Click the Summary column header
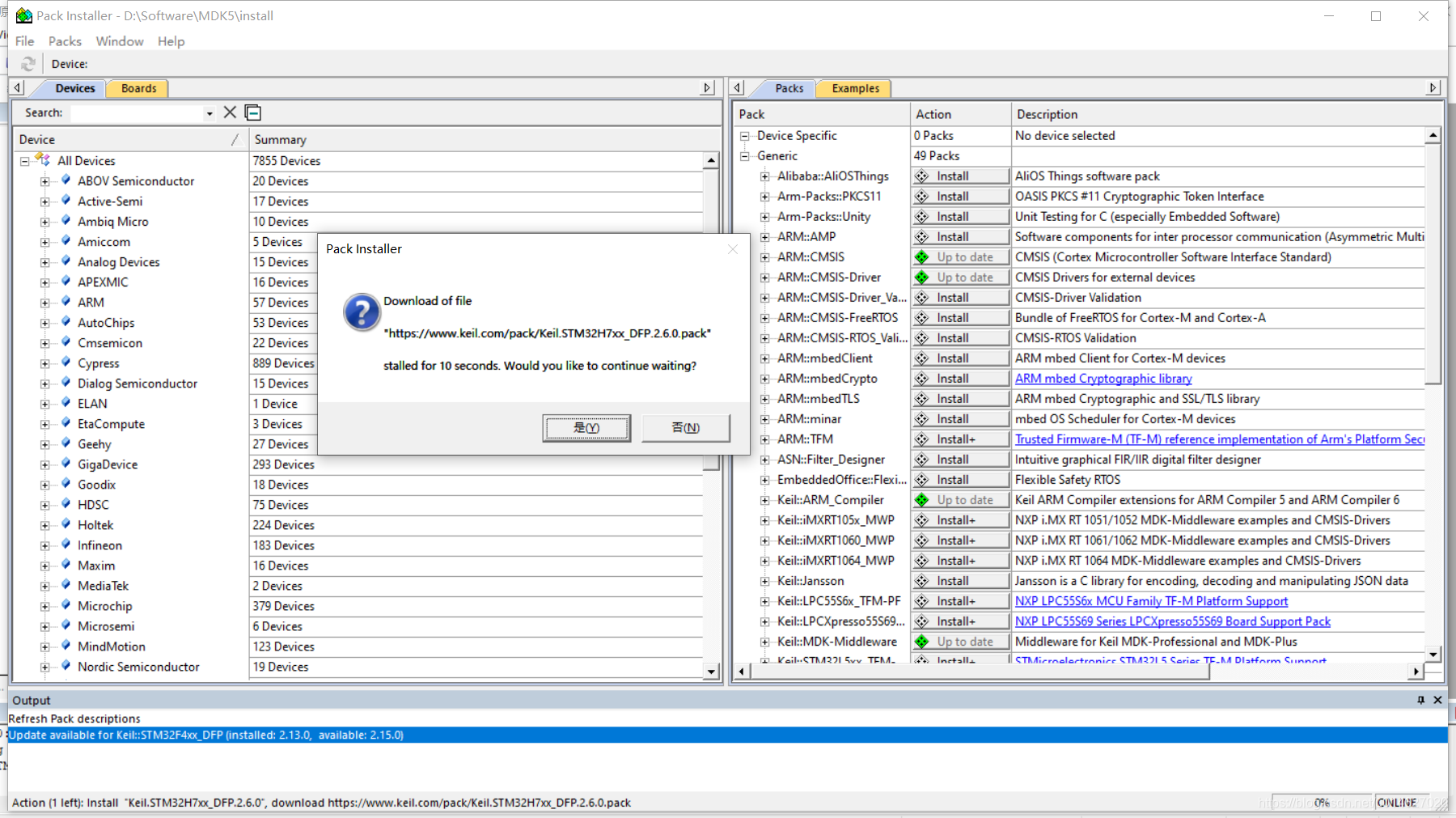This screenshot has width=1456, height=818. pyautogui.click(x=484, y=139)
